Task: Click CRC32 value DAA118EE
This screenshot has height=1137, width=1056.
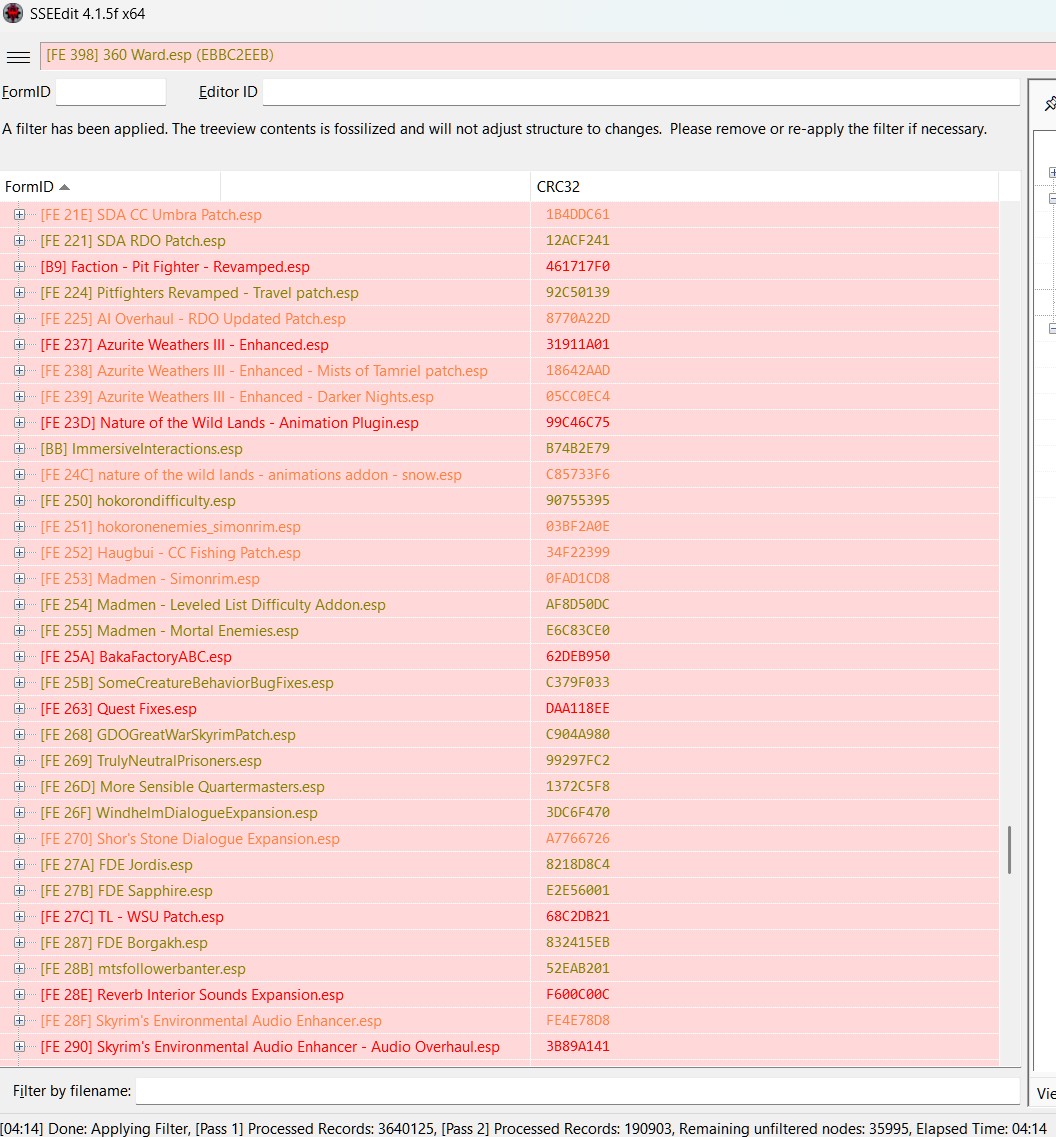Action: (577, 708)
